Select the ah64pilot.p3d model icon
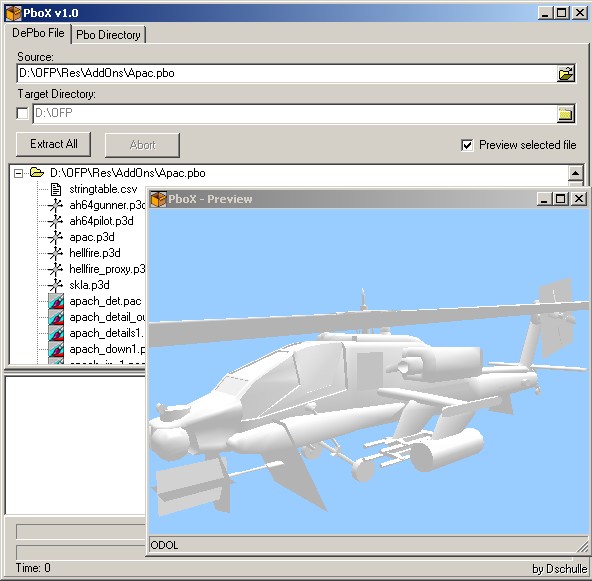The height and width of the screenshot is (581, 592). pos(56,221)
